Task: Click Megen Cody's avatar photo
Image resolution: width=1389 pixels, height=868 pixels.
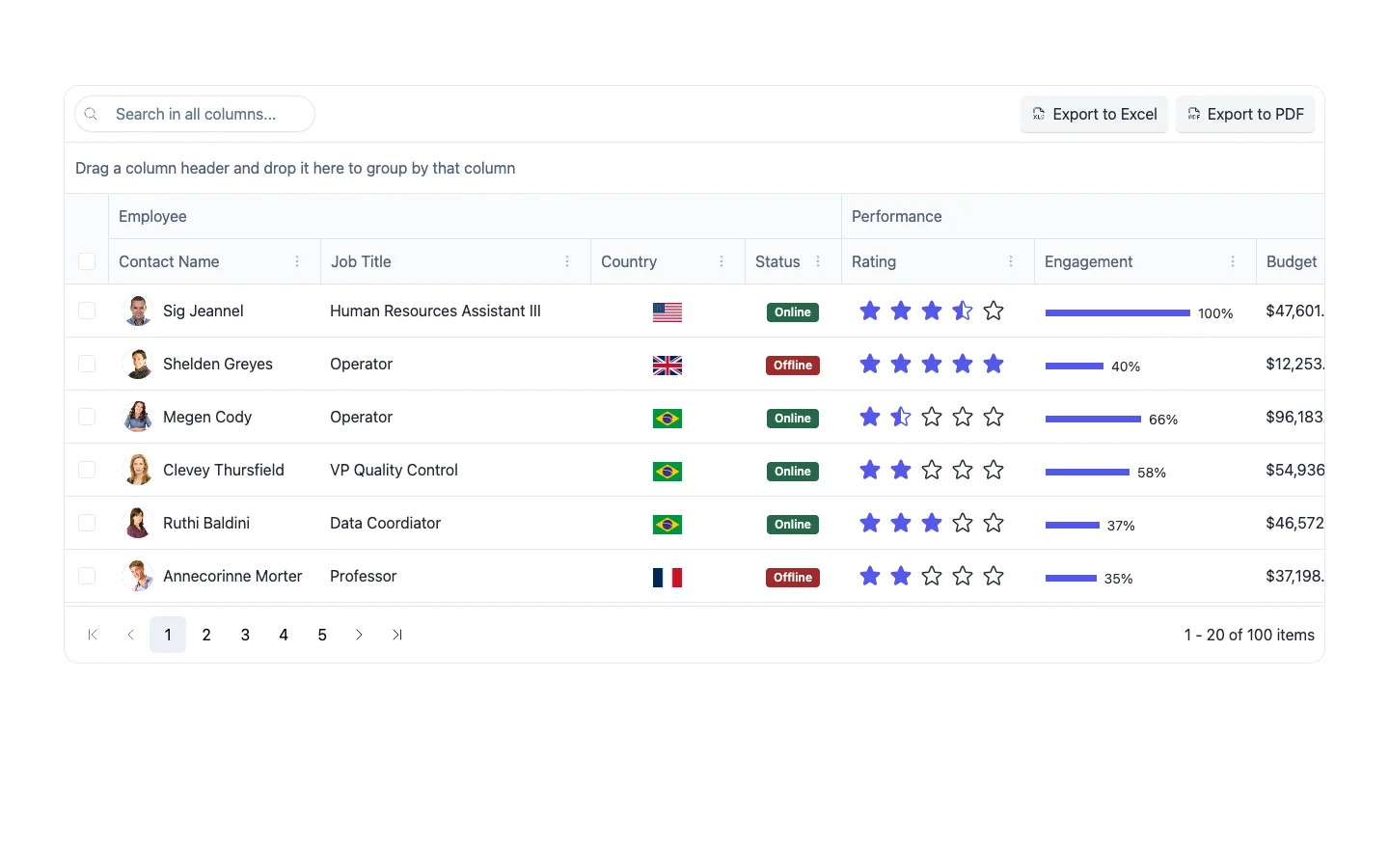Action: [139, 417]
